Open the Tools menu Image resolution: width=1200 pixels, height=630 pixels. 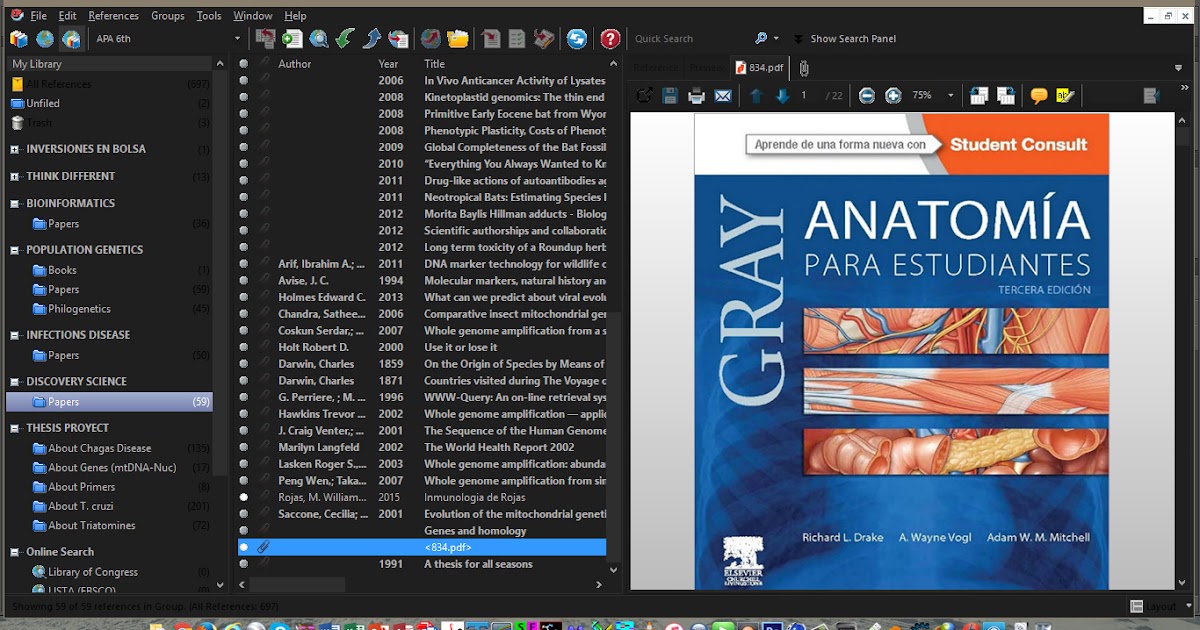(209, 16)
